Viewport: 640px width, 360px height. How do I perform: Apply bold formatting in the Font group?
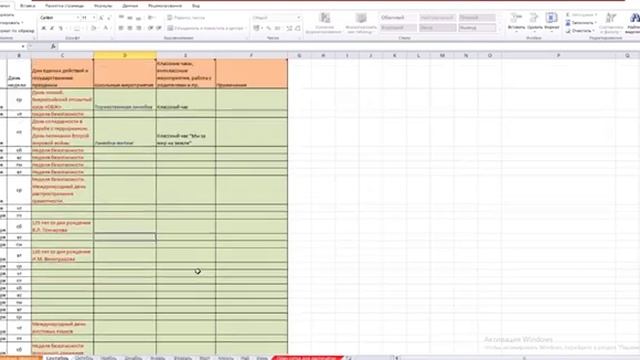44,28
